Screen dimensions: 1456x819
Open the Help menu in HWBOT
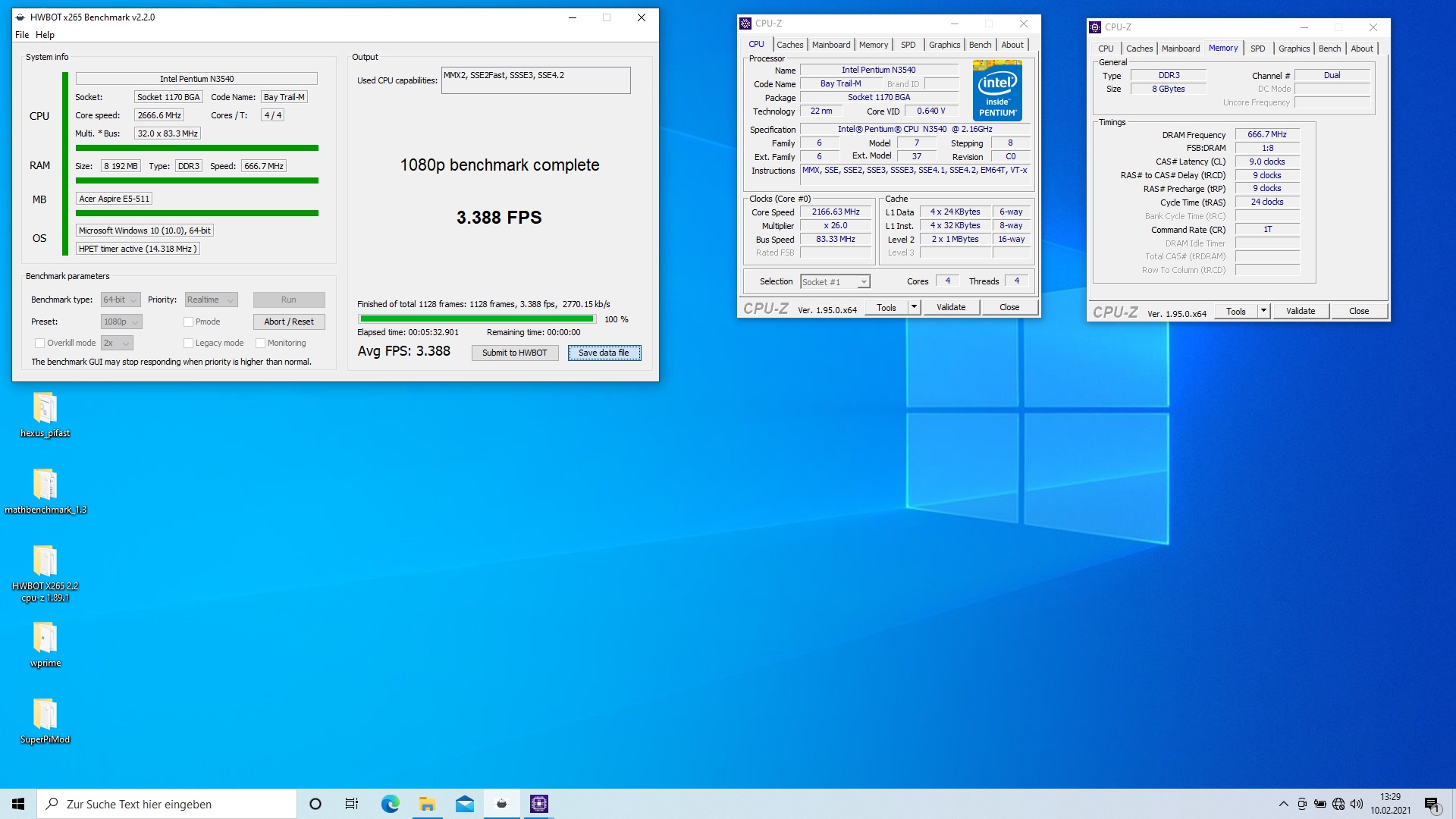tap(45, 35)
